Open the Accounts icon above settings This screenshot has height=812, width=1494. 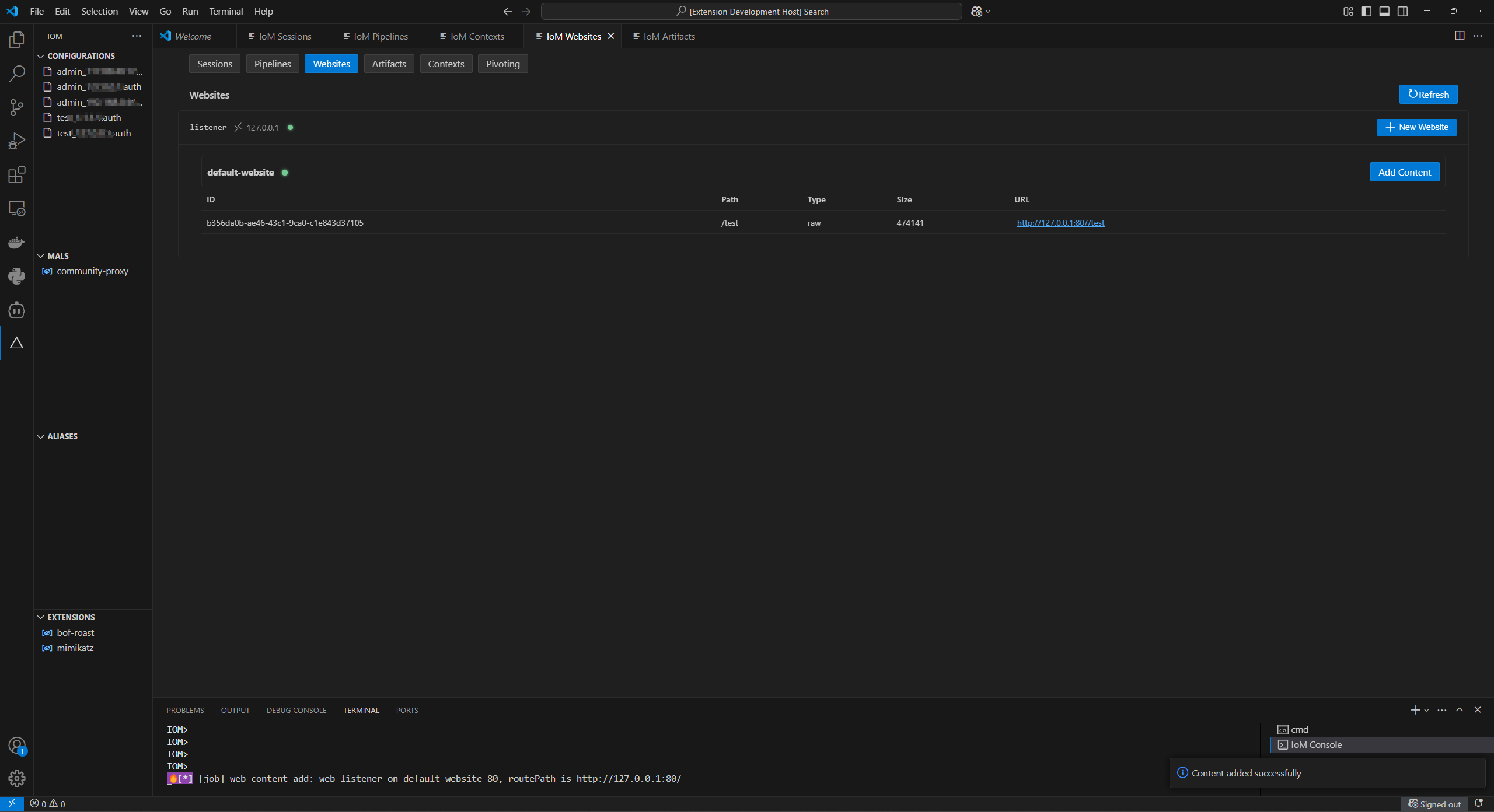pyautogui.click(x=16, y=745)
